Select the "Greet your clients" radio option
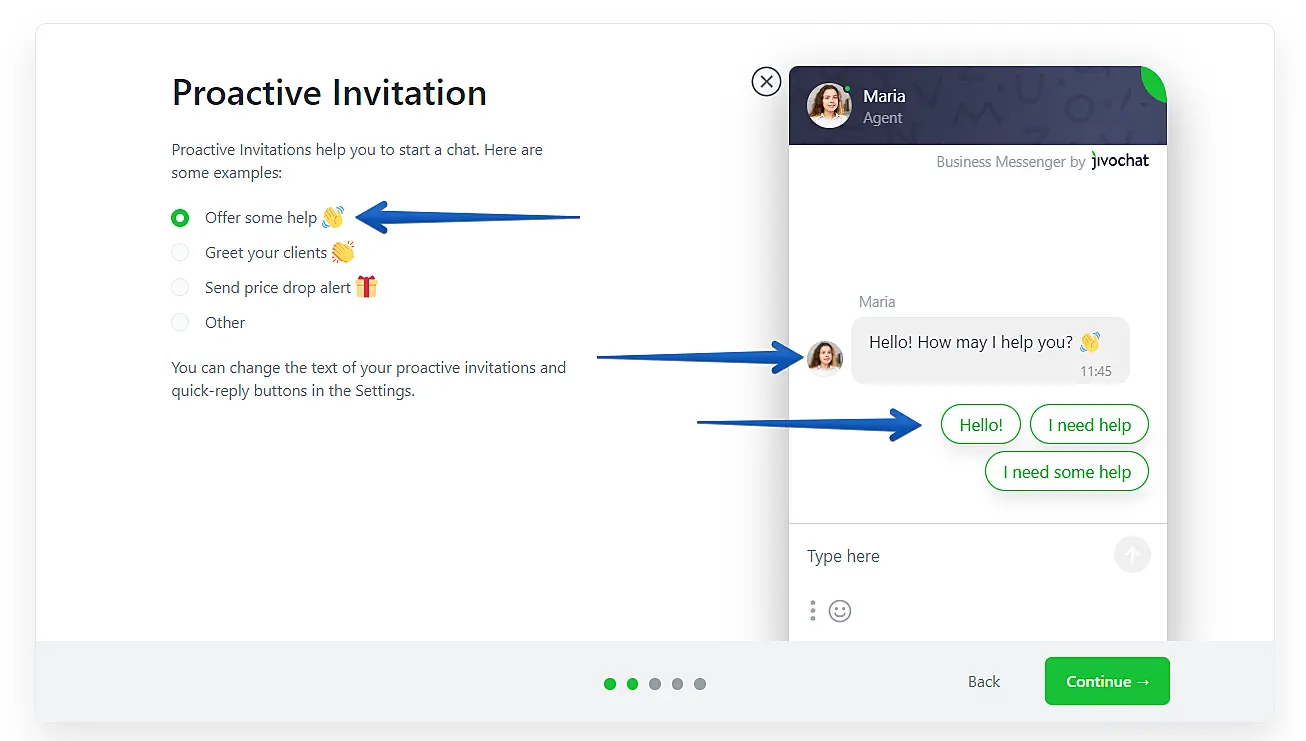1306x741 pixels. point(180,253)
